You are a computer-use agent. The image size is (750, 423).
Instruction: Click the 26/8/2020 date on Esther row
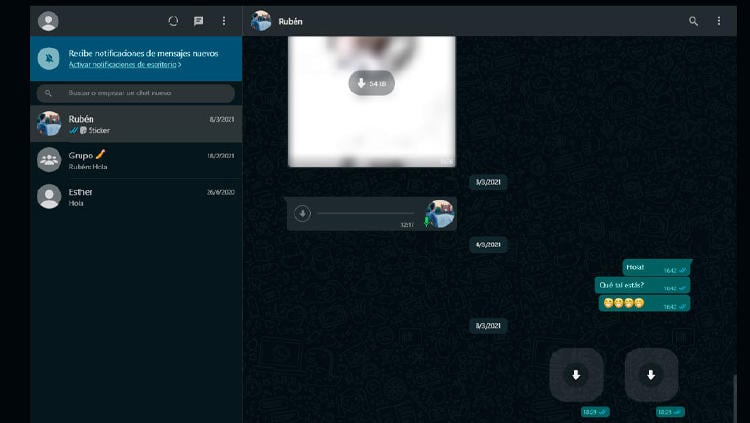(x=221, y=192)
